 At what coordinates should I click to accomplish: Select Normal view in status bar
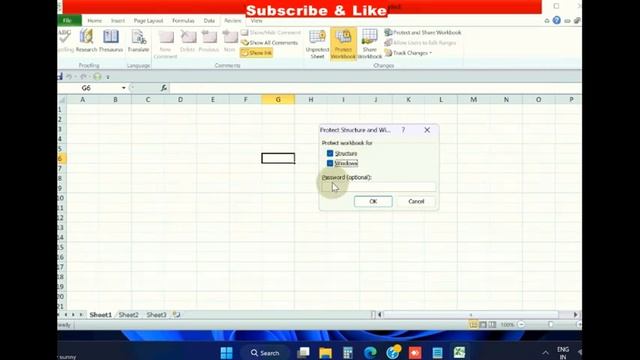pos(473,324)
